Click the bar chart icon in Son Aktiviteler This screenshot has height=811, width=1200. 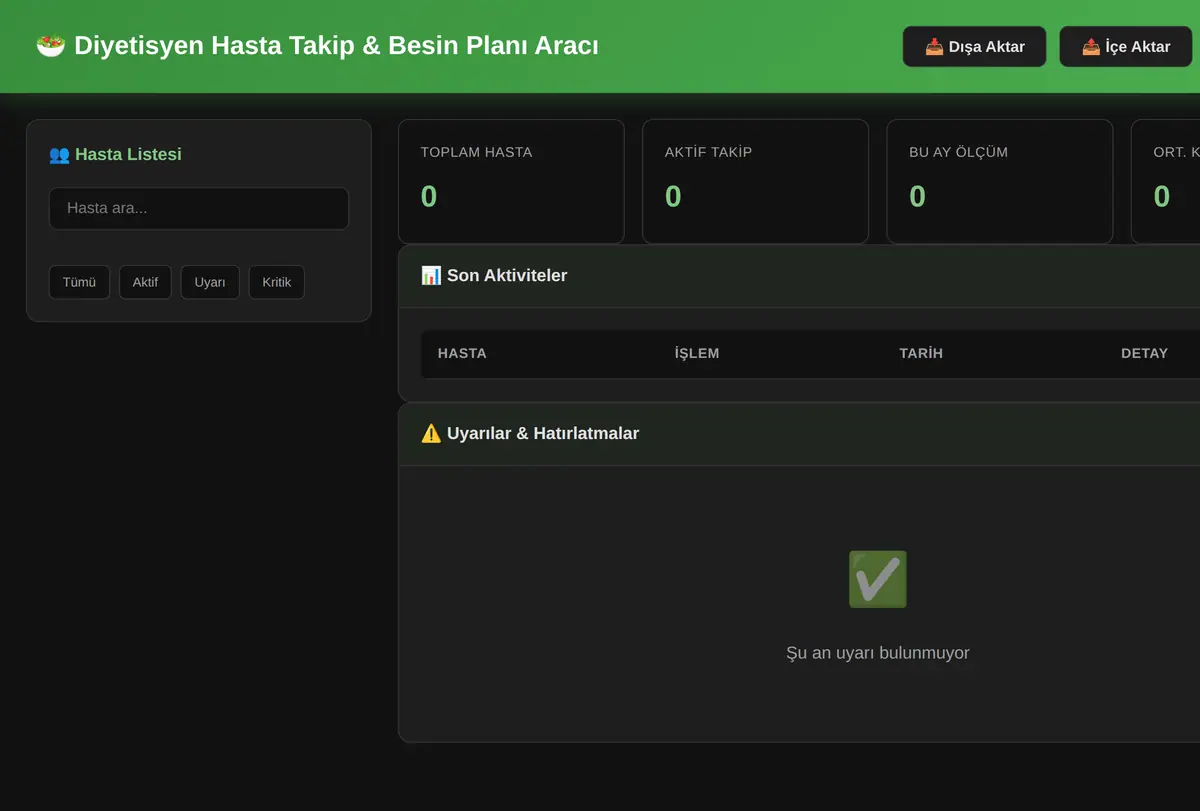431,275
